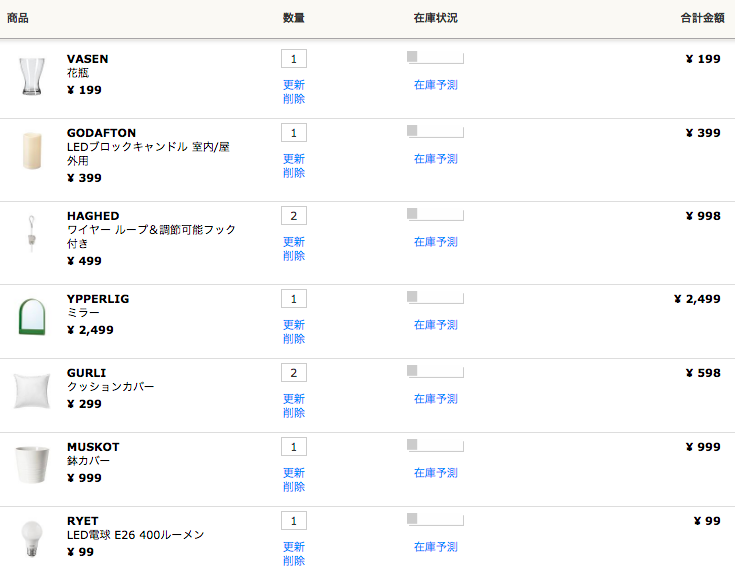This screenshot has height=578, width=741.
Task: Delete the YPPERLIG mirror via 削除
Action: tap(293, 339)
